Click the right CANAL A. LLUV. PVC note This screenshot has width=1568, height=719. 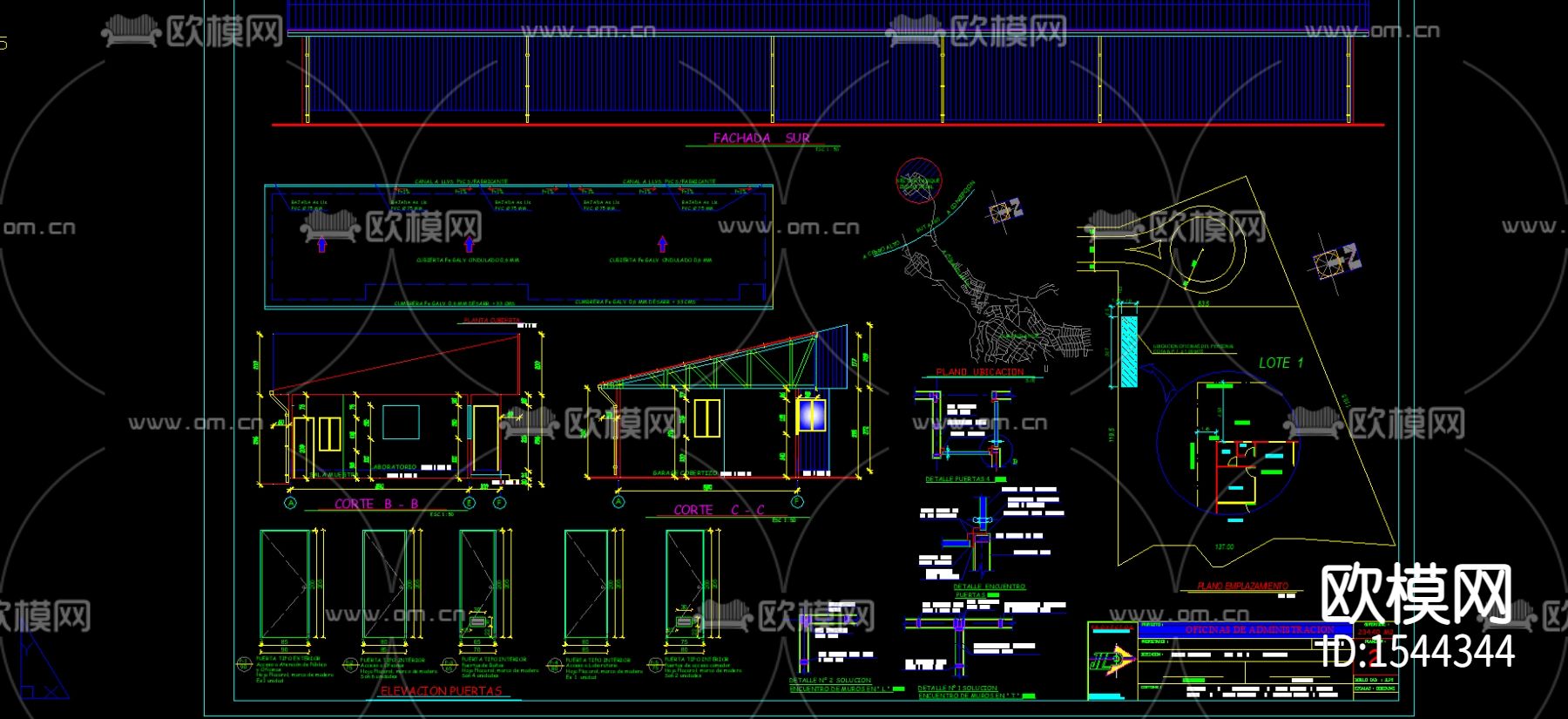tap(669, 182)
